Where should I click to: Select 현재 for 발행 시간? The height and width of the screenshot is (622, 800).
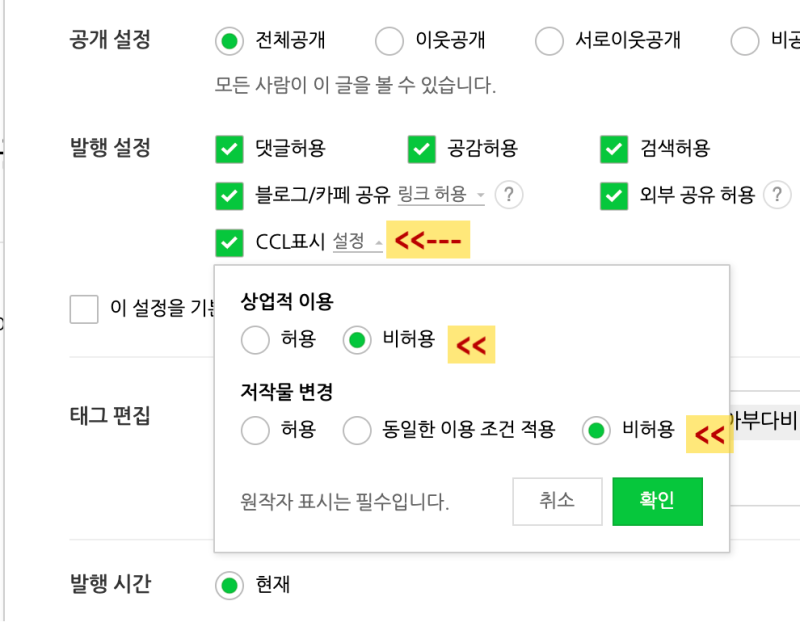[x=230, y=585]
